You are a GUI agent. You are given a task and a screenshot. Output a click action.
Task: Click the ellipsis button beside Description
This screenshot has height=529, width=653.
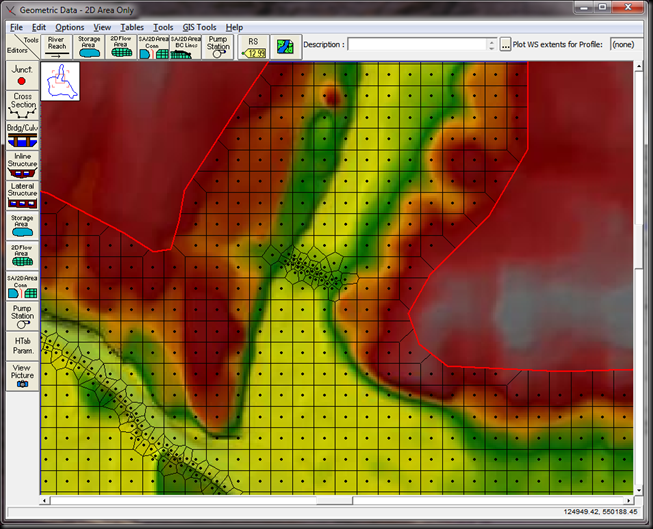point(505,45)
